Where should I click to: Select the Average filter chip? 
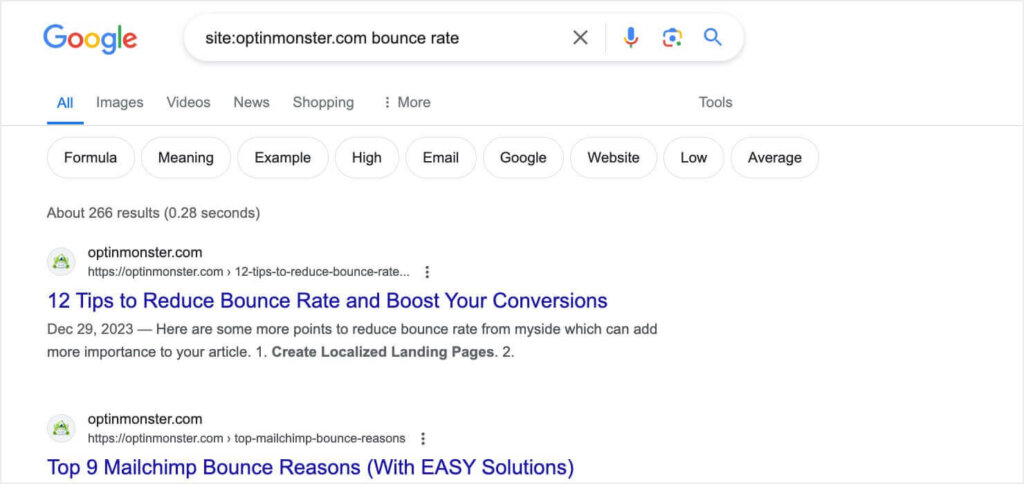(774, 158)
